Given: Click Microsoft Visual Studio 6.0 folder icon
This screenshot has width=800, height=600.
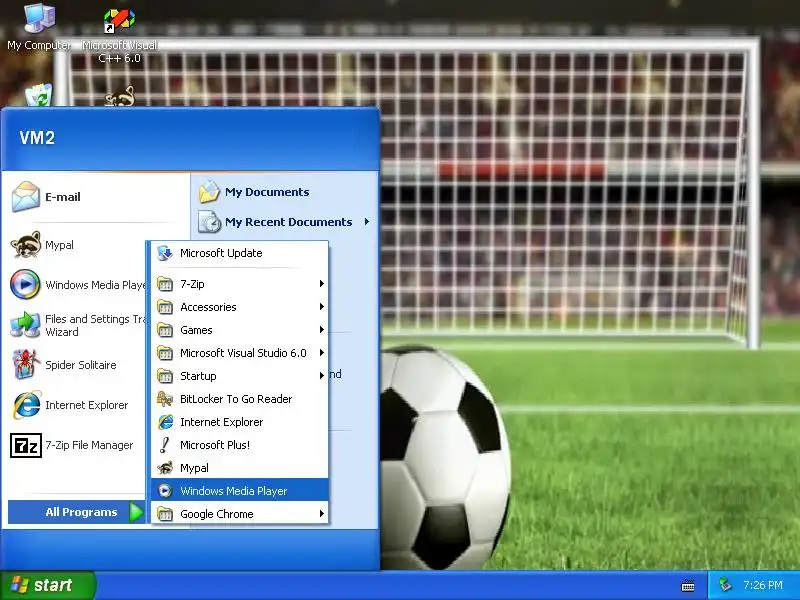Looking at the screenshot, I should click(x=165, y=353).
